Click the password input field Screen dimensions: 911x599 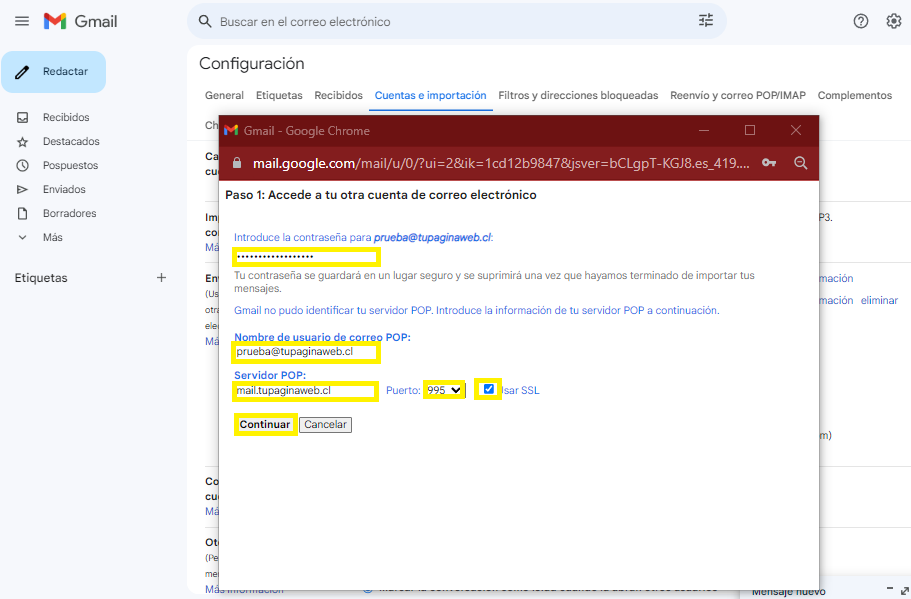coord(306,257)
